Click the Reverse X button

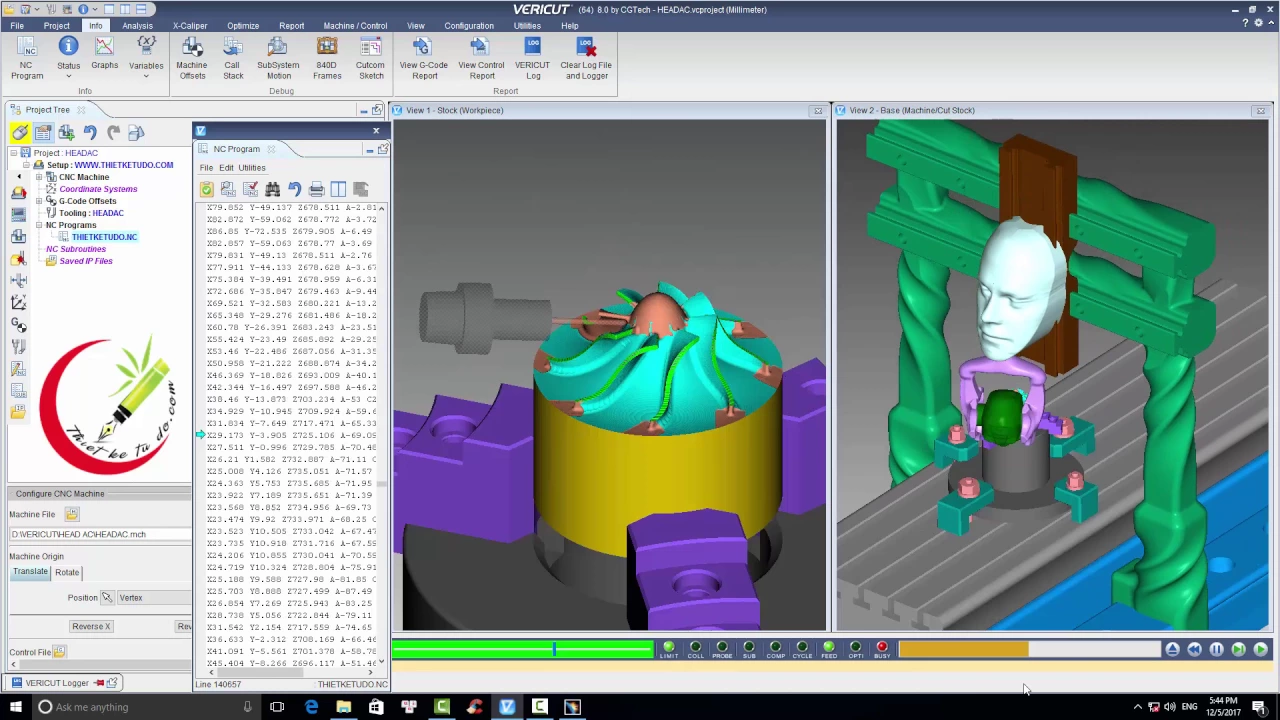91,626
